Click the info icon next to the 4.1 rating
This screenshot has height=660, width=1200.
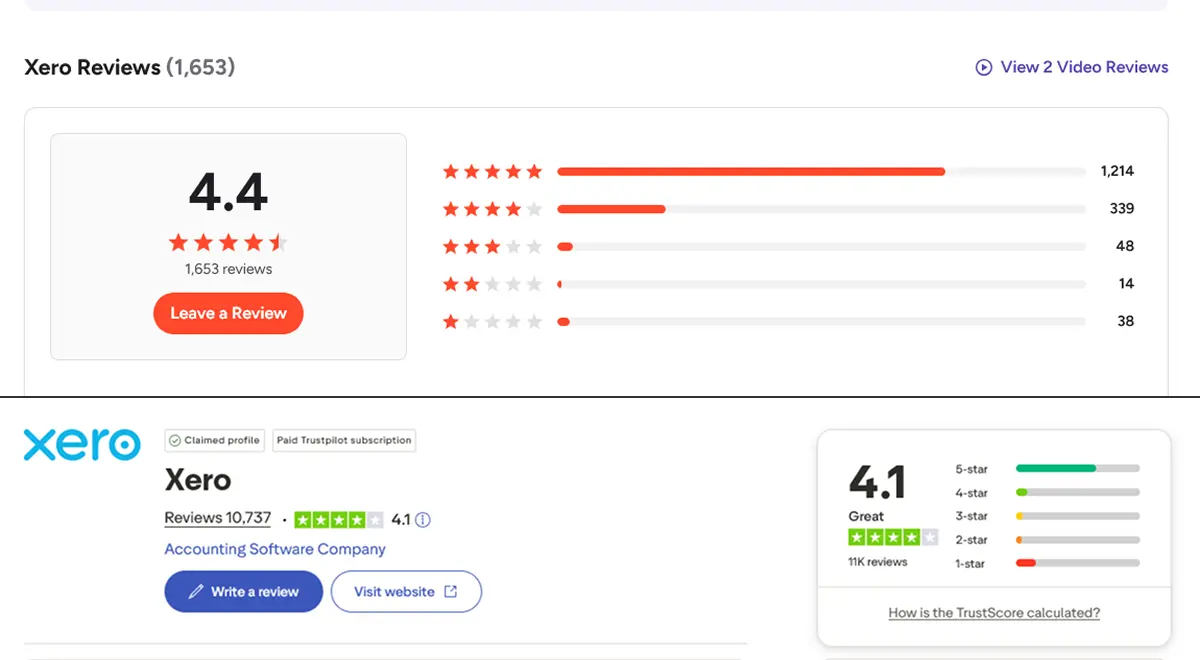tap(421, 519)
